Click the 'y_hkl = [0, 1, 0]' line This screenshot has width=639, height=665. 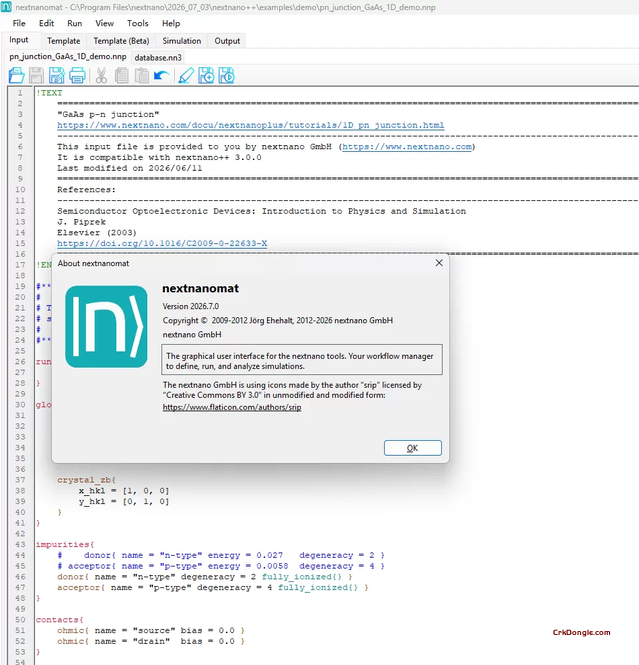pyautogui.click(x=124, y=501)
